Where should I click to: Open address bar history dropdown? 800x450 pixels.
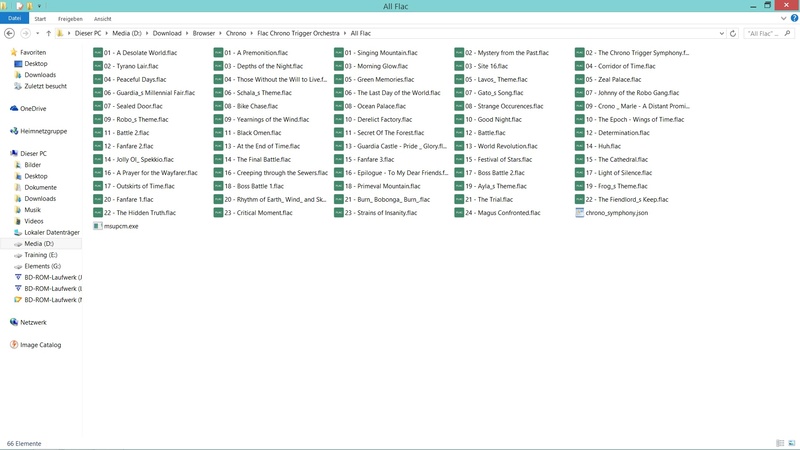(x=721, y=33)
